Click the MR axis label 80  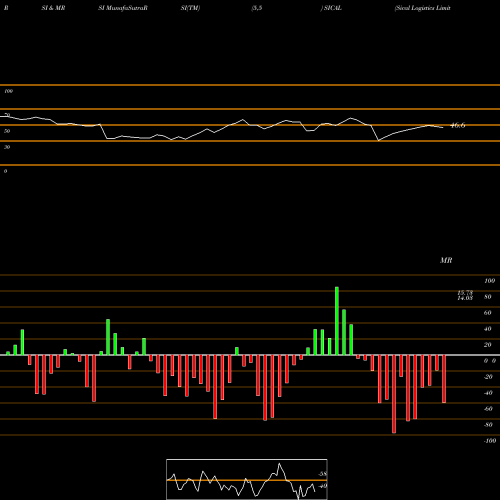[x=488, y=297]
